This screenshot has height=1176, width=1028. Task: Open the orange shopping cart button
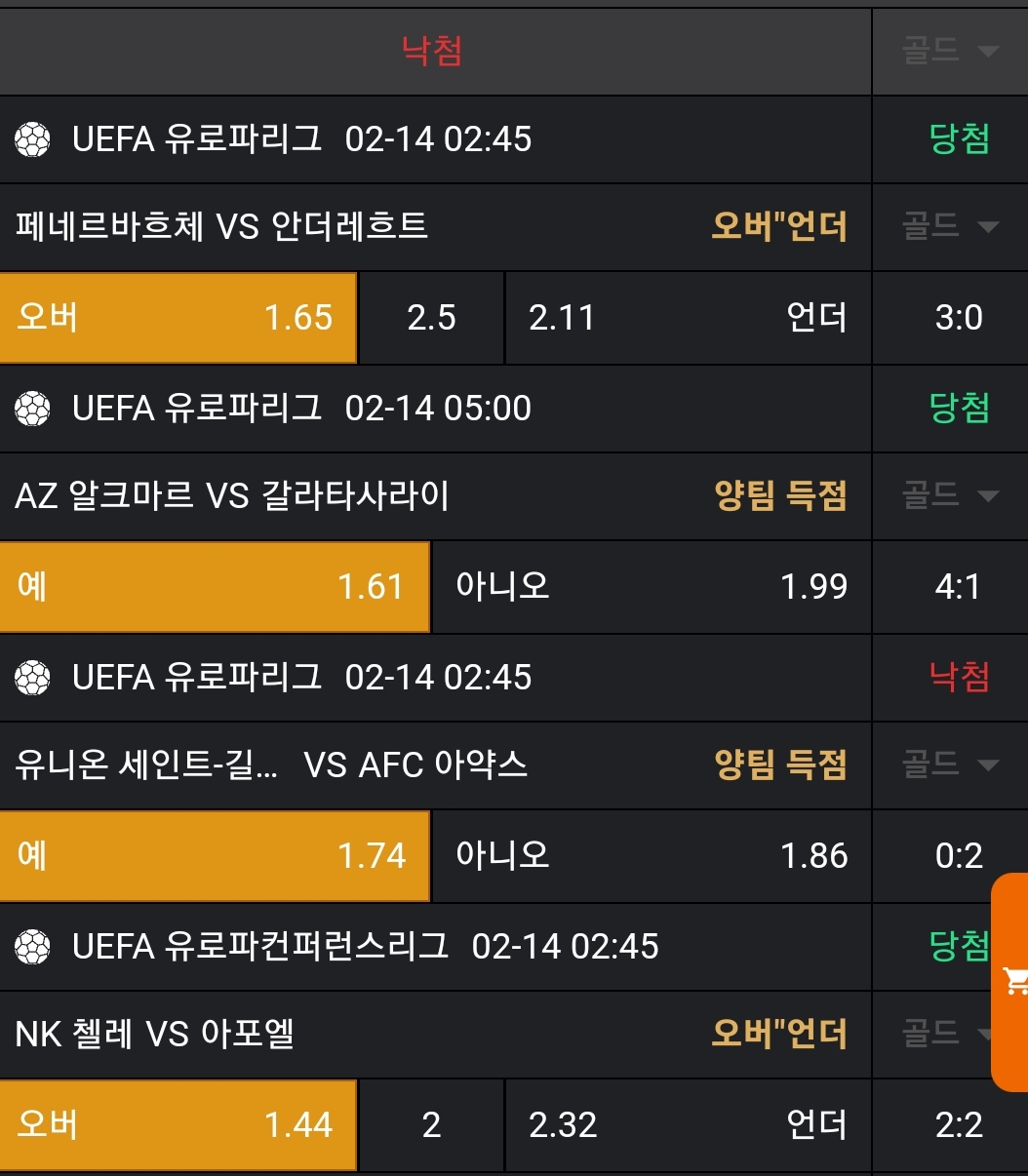pos(1012,982)
